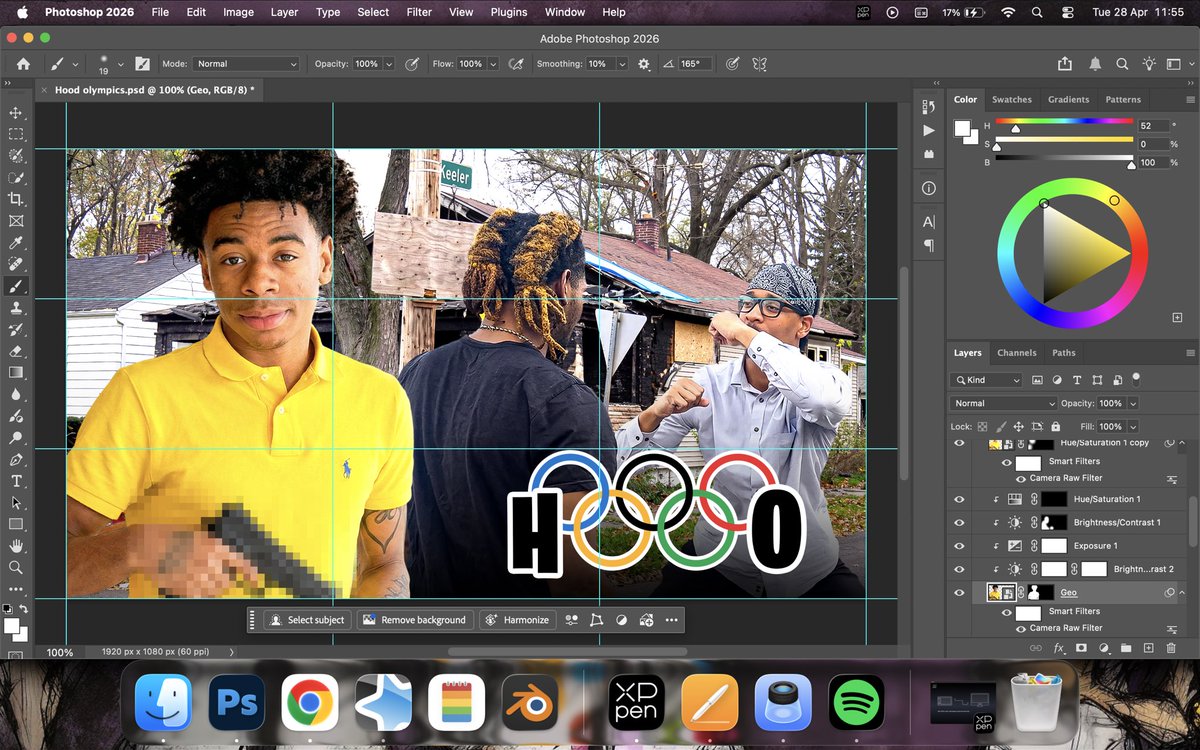The width and height of the screenshot is (1200, 750).
Task: Switch to the Paths tab
Action: 1063,353
